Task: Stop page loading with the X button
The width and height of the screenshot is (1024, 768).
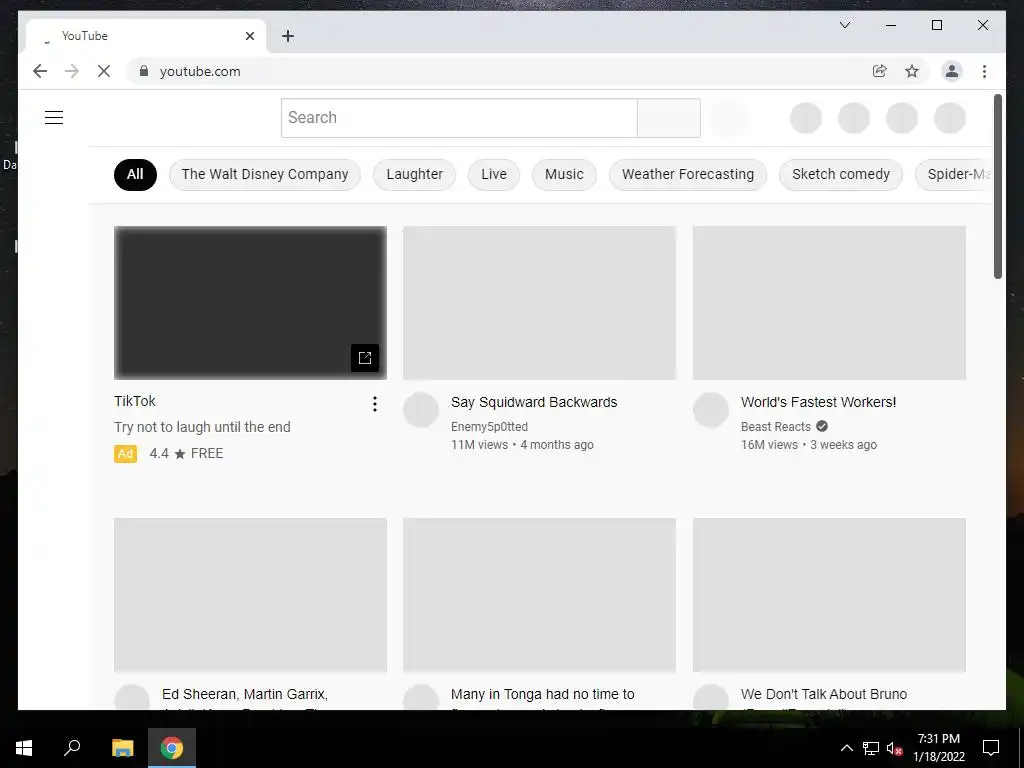Action: coord(104,71)
